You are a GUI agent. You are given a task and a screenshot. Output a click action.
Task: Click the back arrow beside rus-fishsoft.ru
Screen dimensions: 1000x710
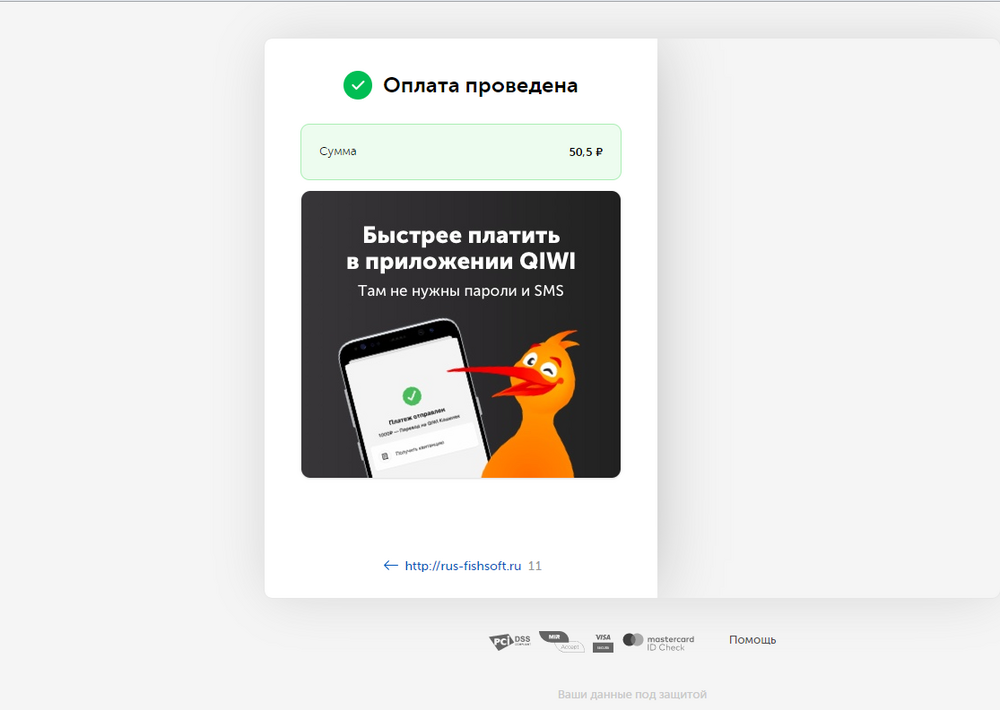(390, 566)
